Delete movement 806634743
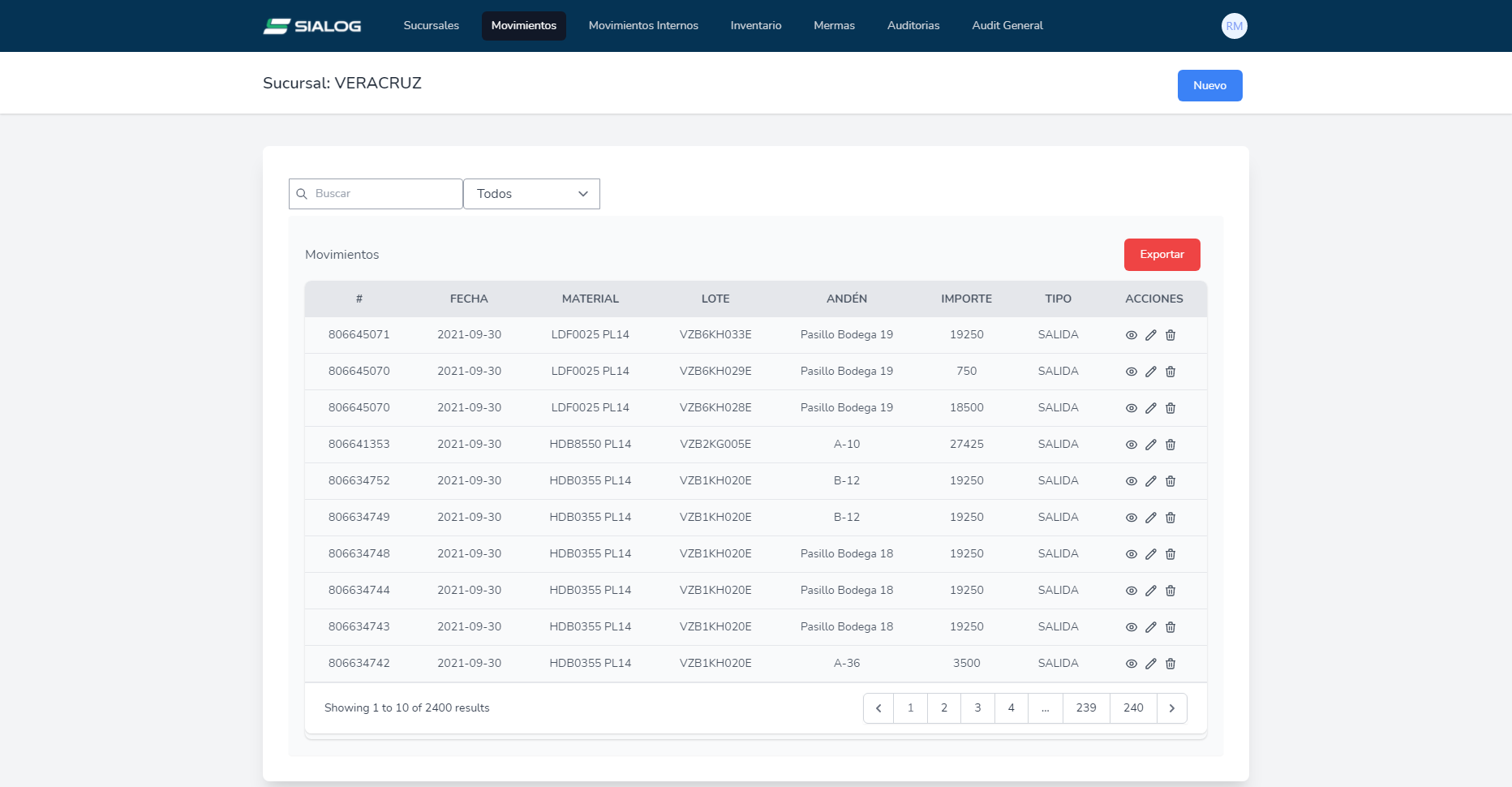This screenshot has height=787, width=1512. pos(1171,627)
